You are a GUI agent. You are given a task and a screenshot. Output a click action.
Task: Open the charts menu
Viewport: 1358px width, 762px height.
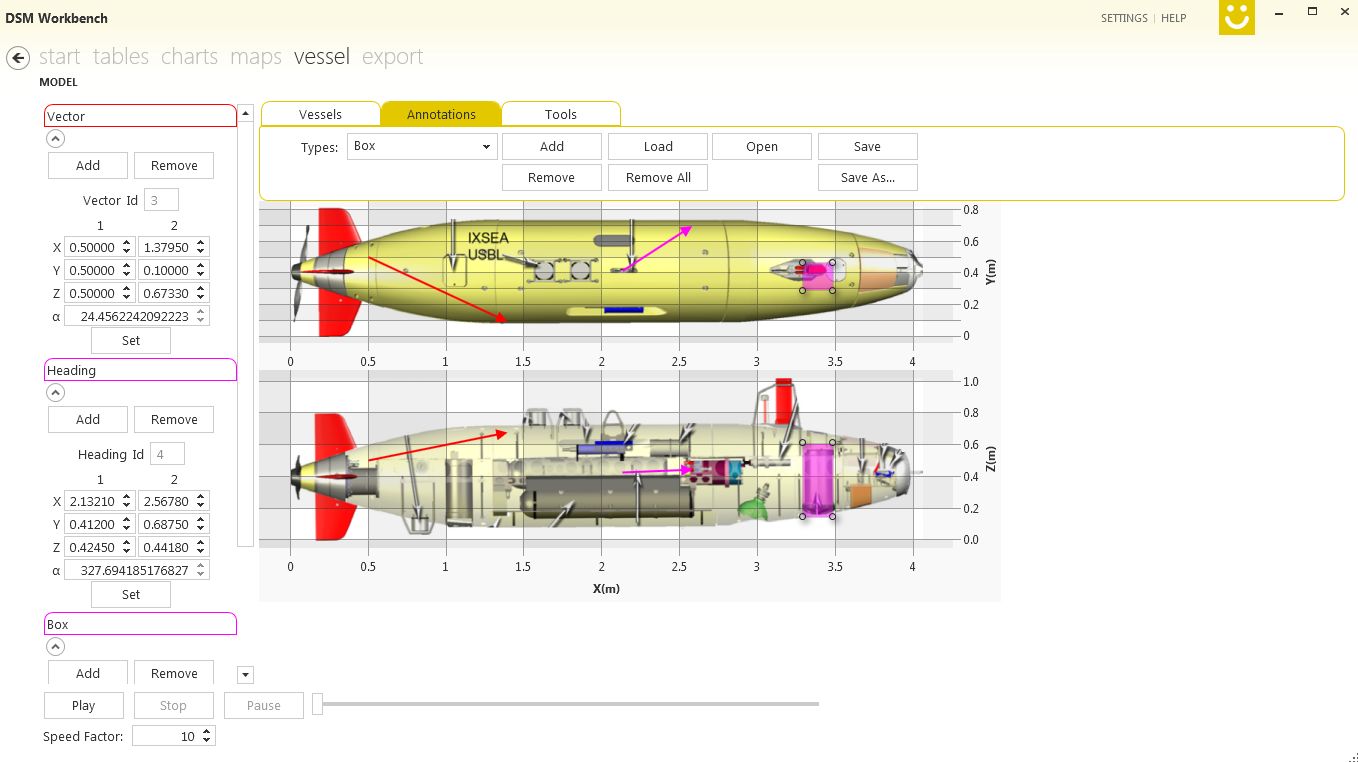189,57
